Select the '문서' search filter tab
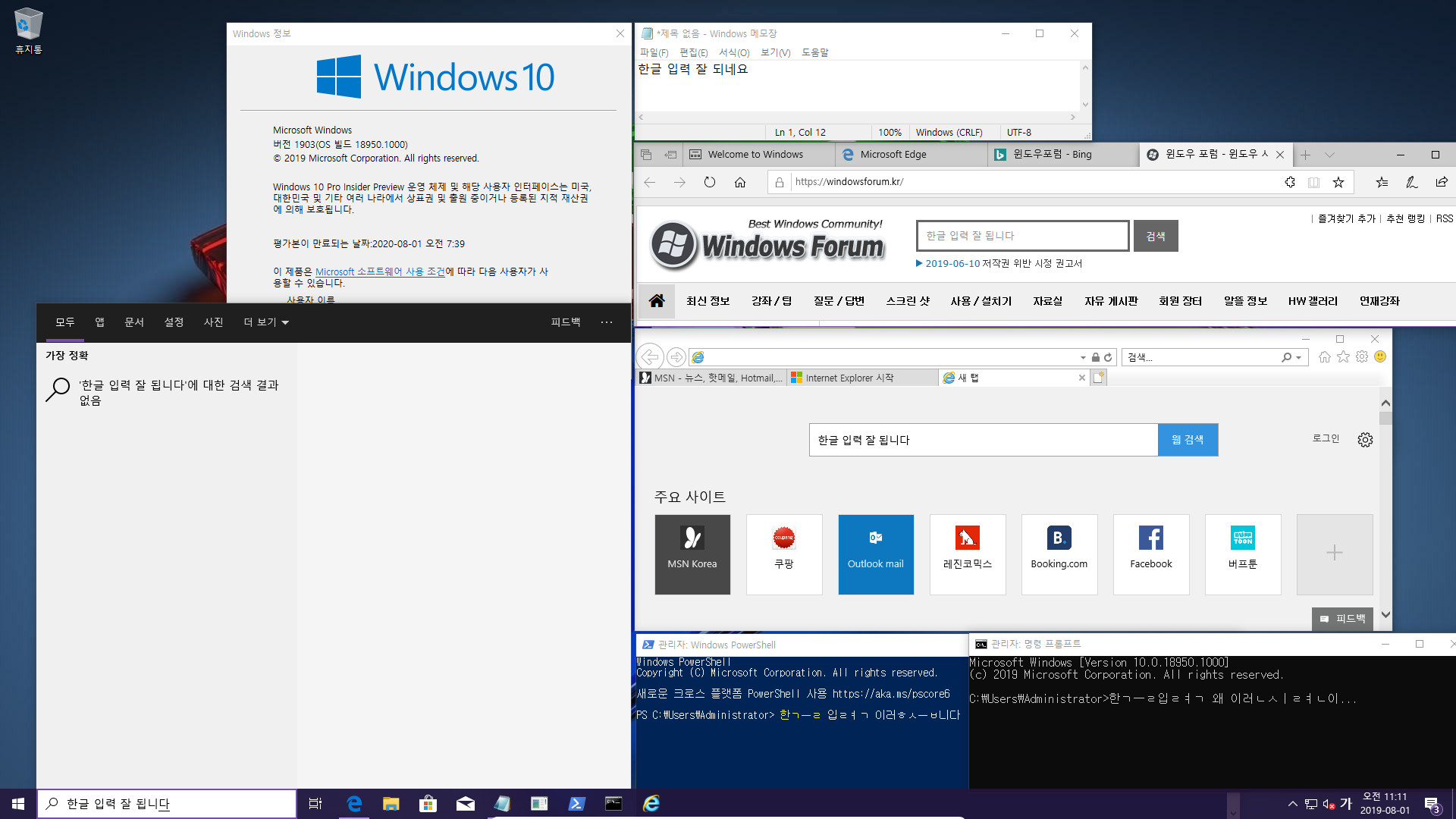The height and width of the screenshot is (819, 1456). click(134, 322)
